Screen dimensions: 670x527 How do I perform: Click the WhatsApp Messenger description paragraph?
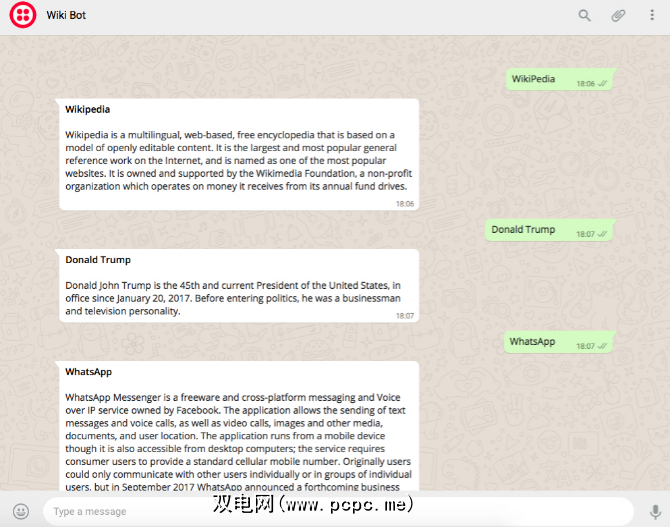[x=238, y=442]
